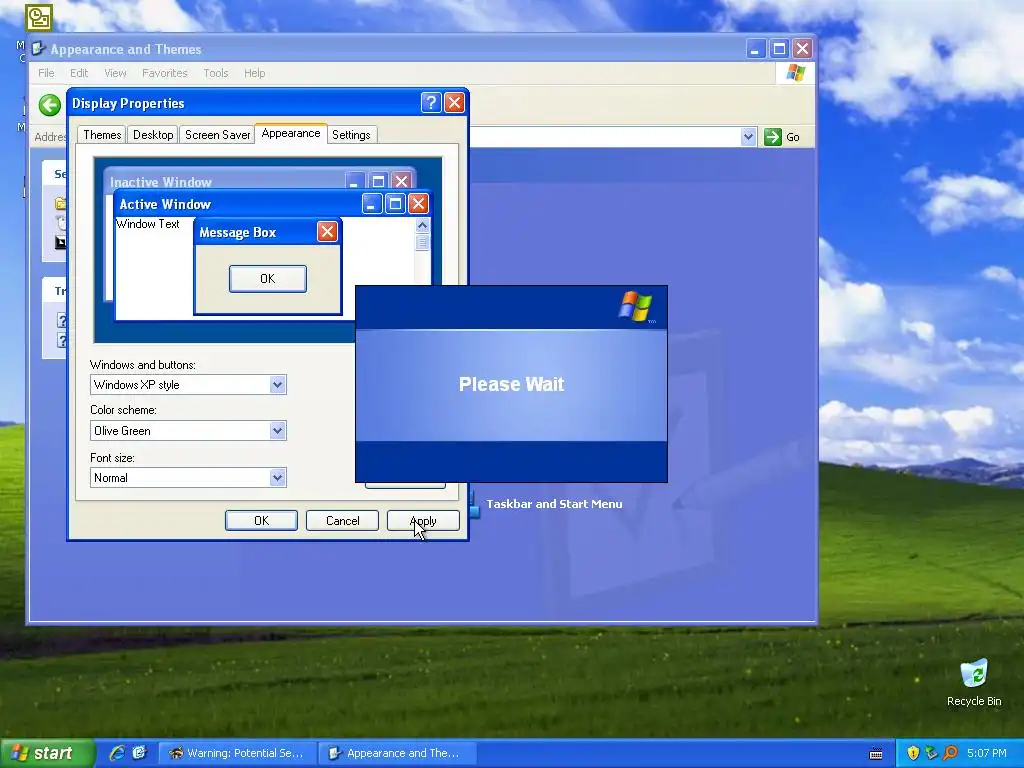Click the second Quick Launch icon beside Internet Explorer

click(139, 753)
